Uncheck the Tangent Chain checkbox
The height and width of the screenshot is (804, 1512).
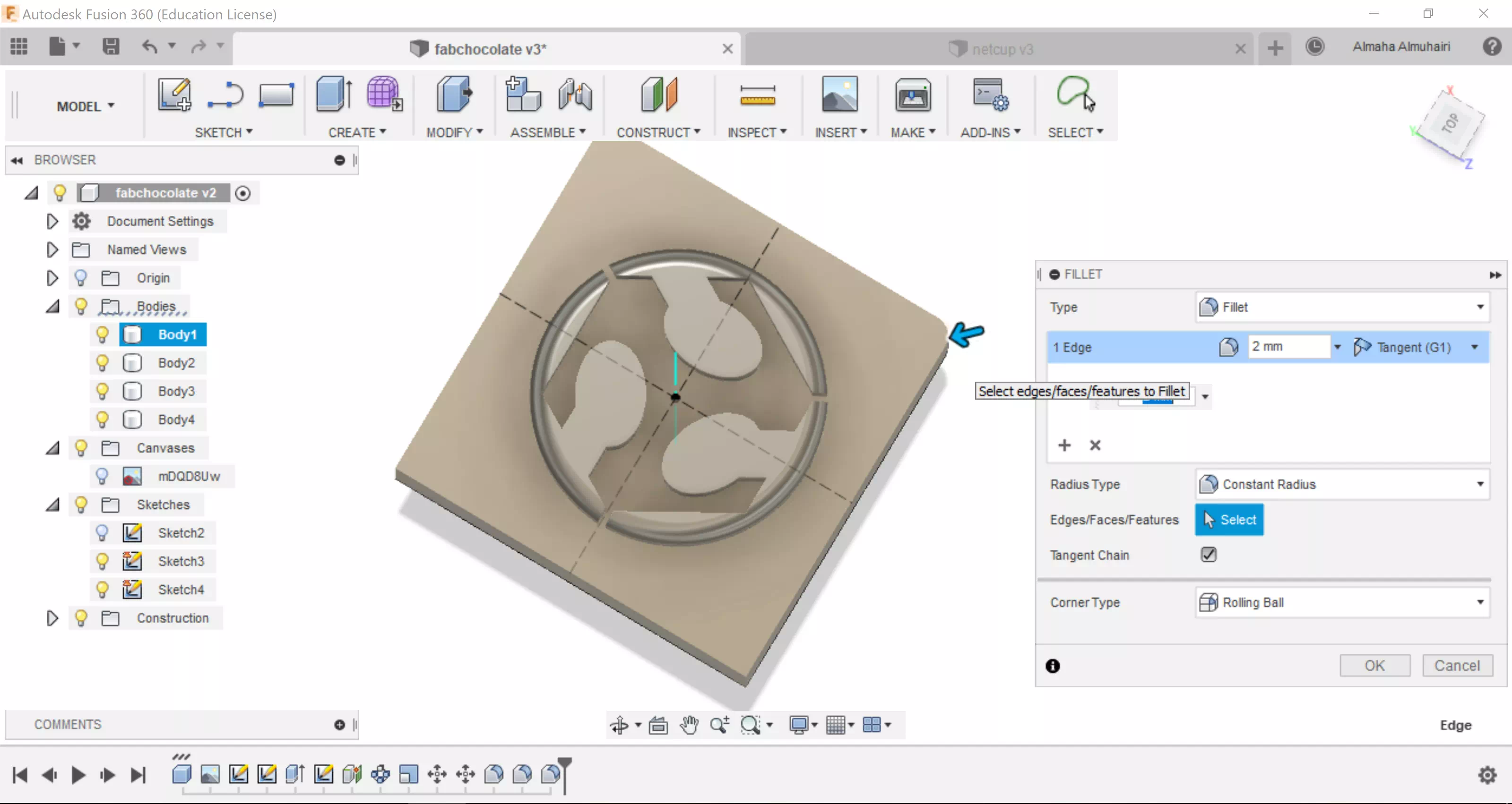[x=1209, y=555]
